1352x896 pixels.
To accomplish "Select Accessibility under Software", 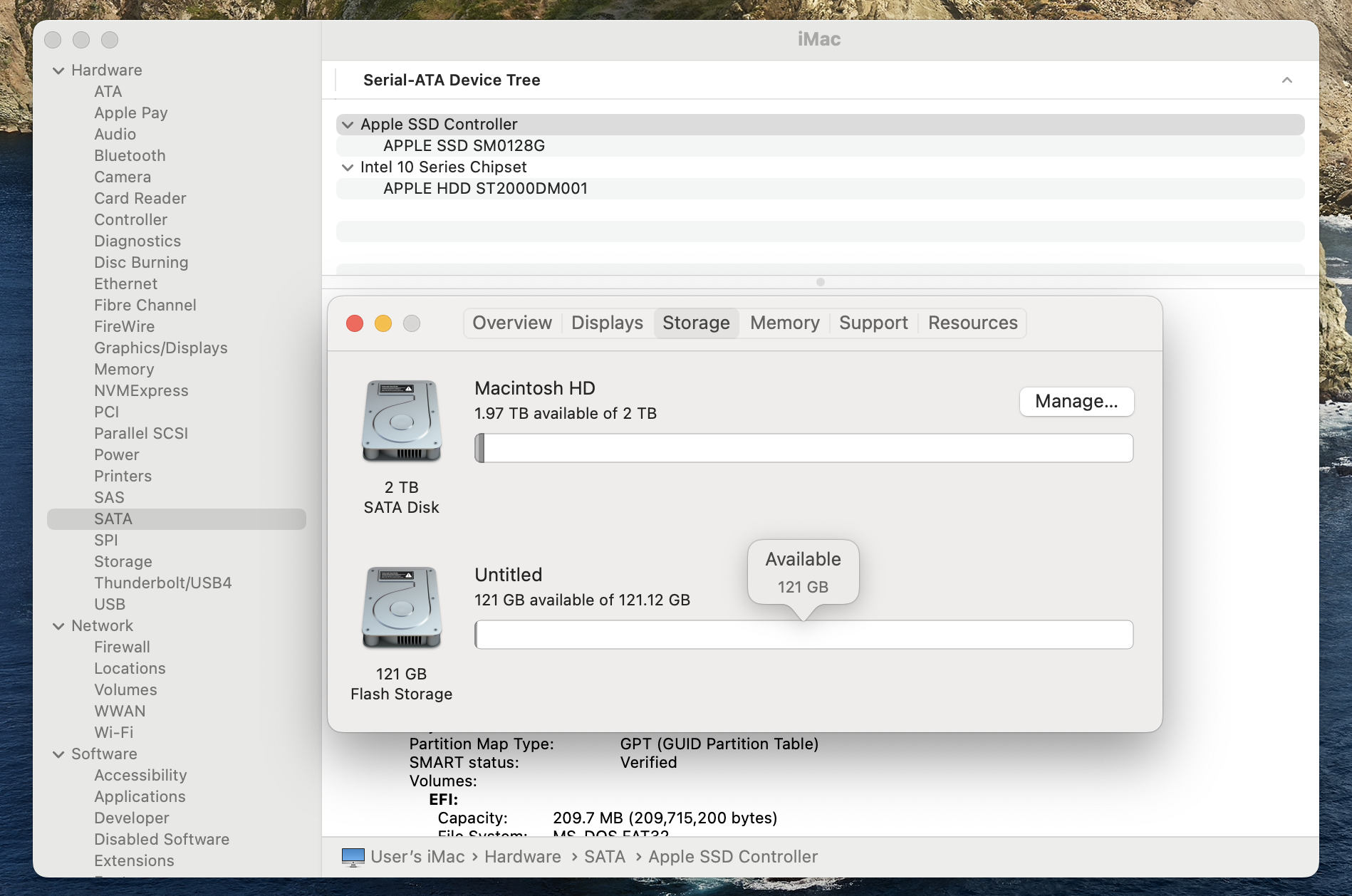I will coord(140,776).
